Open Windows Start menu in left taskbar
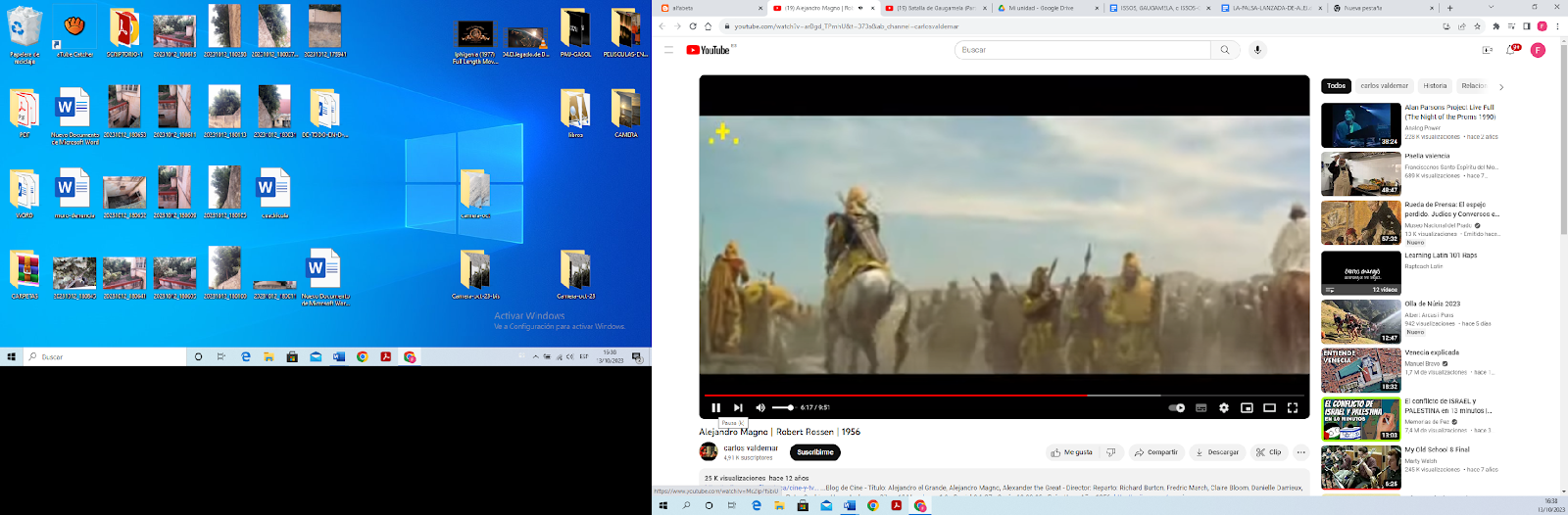 click(x=12, y=357)
